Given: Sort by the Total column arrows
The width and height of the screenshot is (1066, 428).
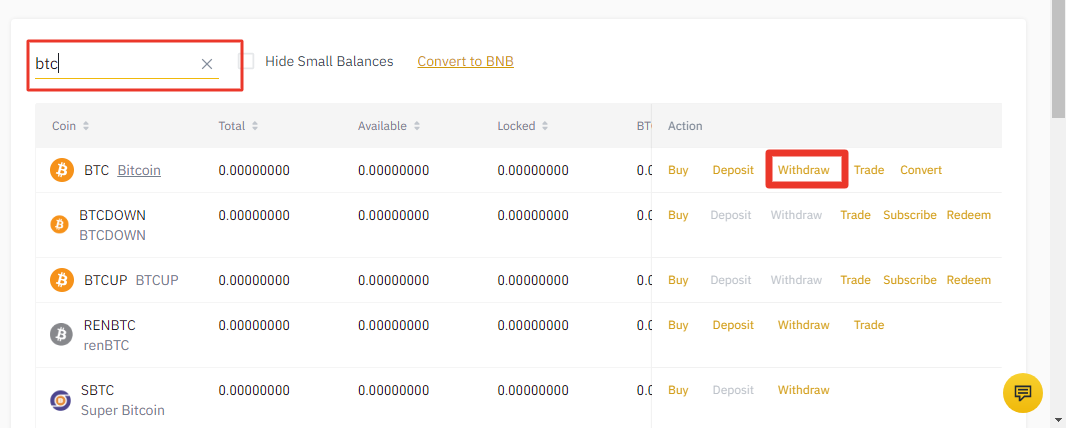Looking at the screenshot, I should [255, 126].
